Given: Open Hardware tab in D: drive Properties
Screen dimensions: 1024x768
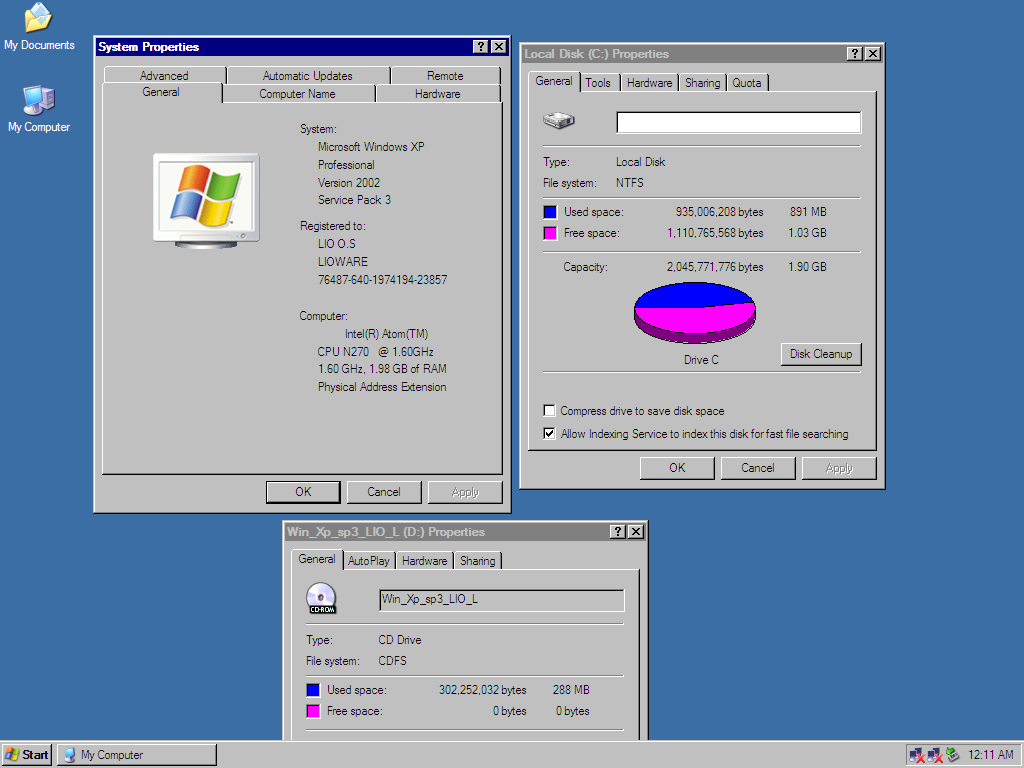Looking at the screenshot, I should pyautogui.click(x=424, y=561).
